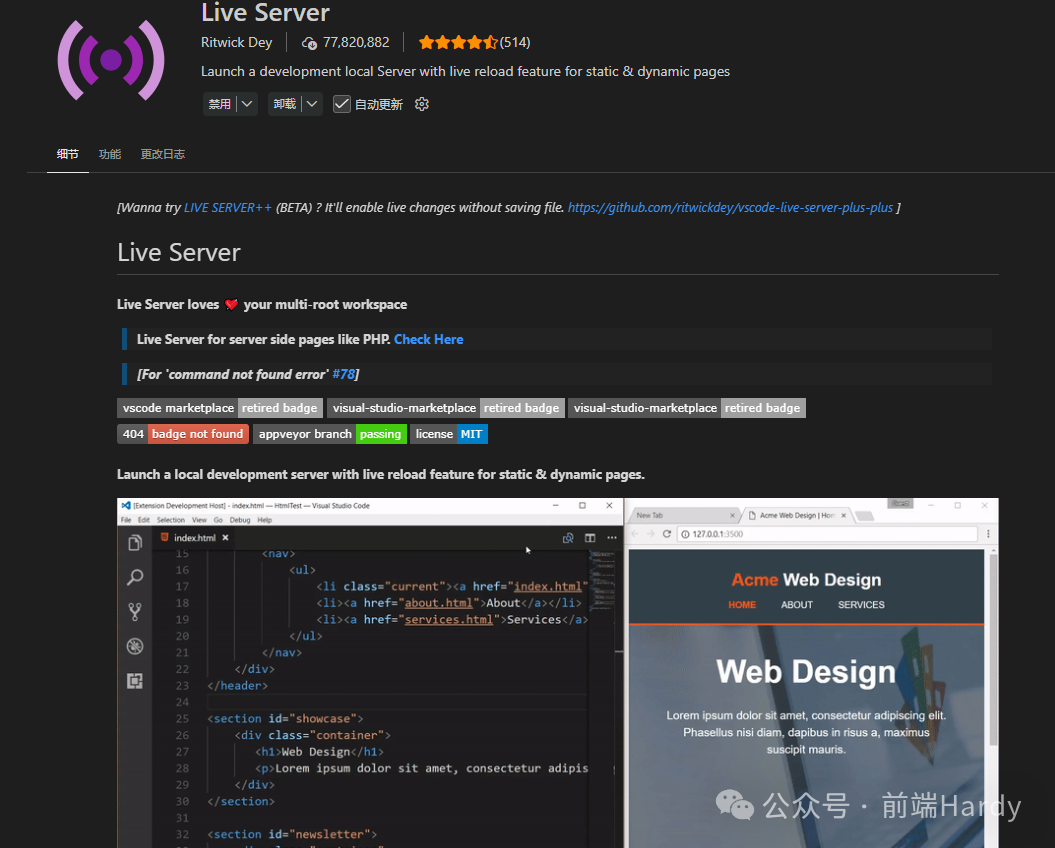1055x848 pixels.
Task: Click the split editor icon in demo
Action: tap(590, 538)
